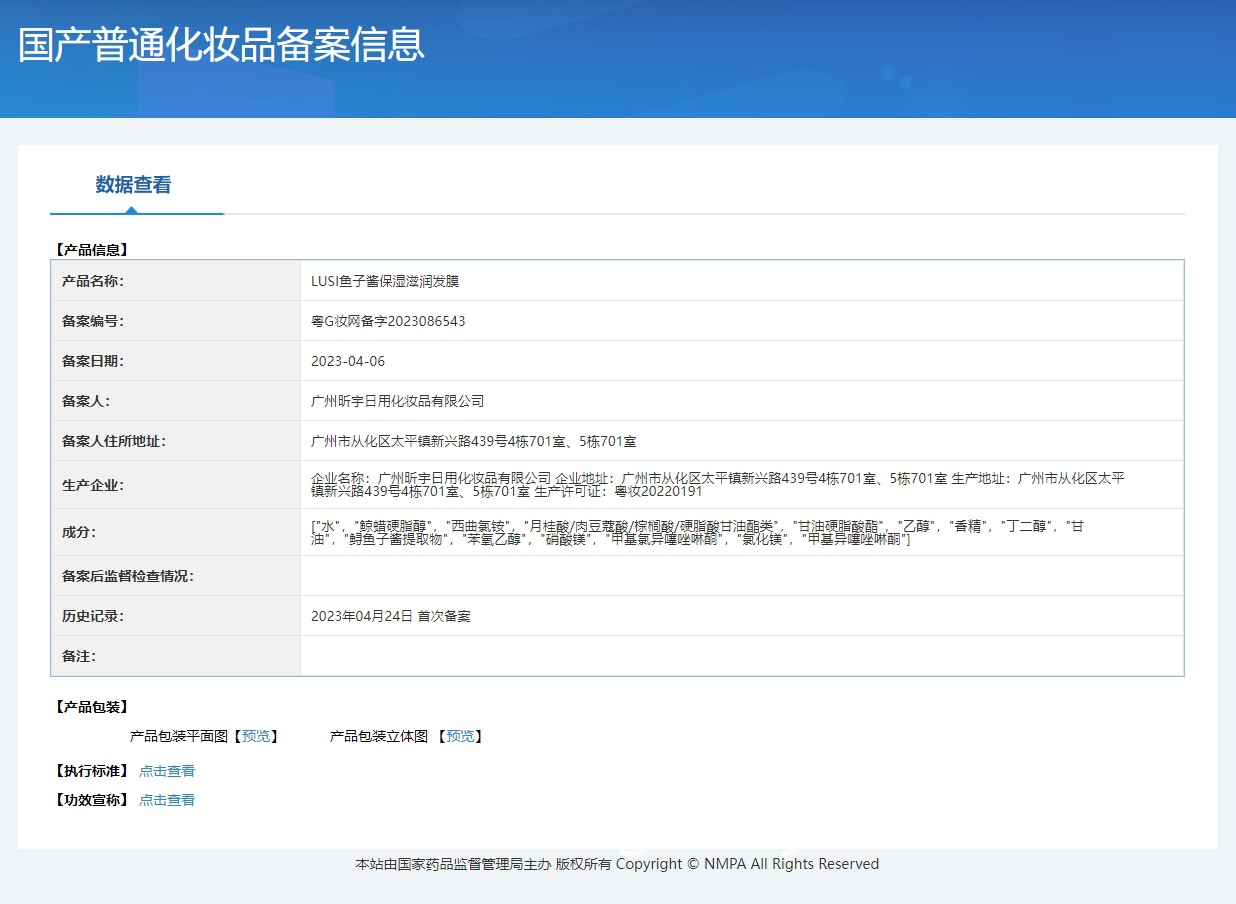Select filing number 粤G妆网备字2023086543
Screen dimensions: 1236x904
pos(388,321)
